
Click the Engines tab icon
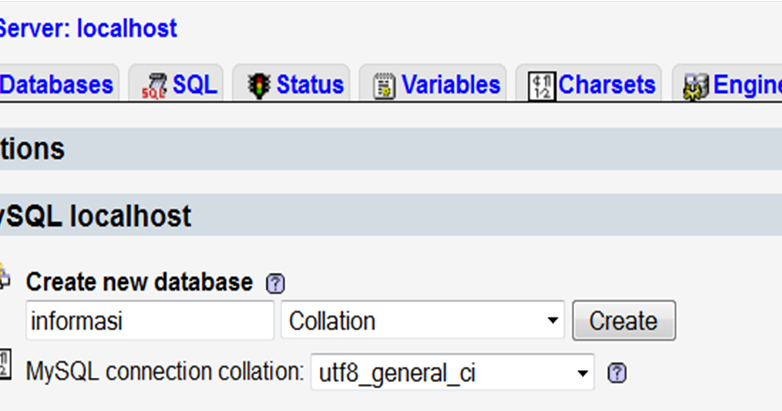[x=696, y=87]
